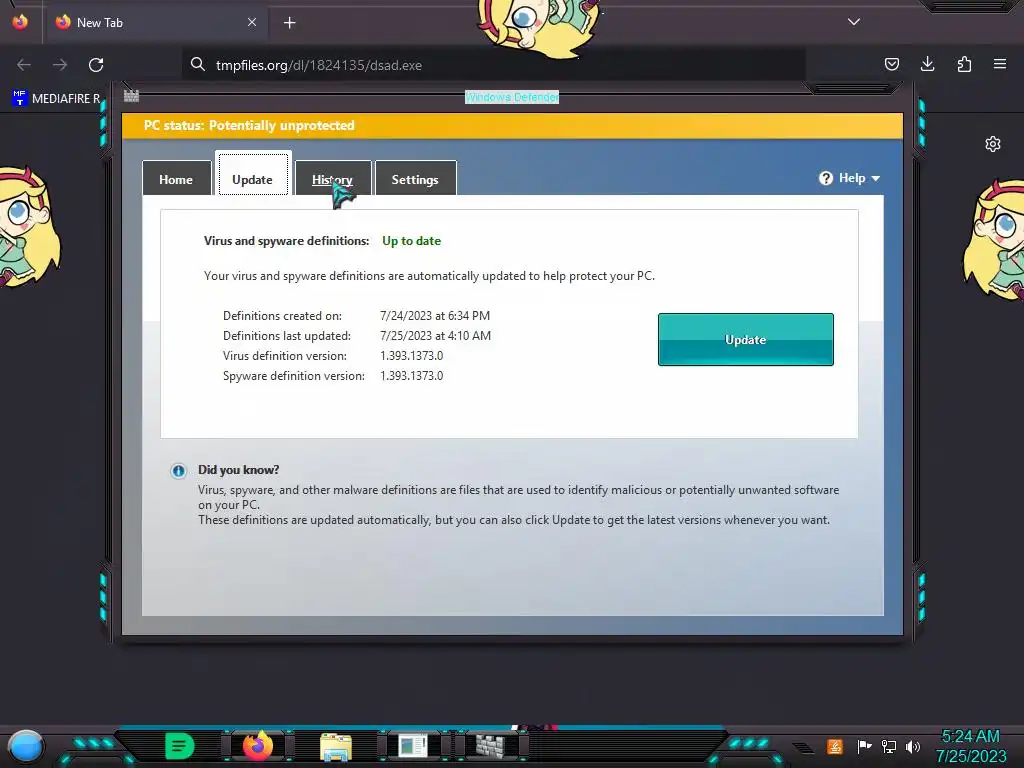The image size is (1024, 768).
Task: Select the New Tab browser tab
Action: coord(155,22)
